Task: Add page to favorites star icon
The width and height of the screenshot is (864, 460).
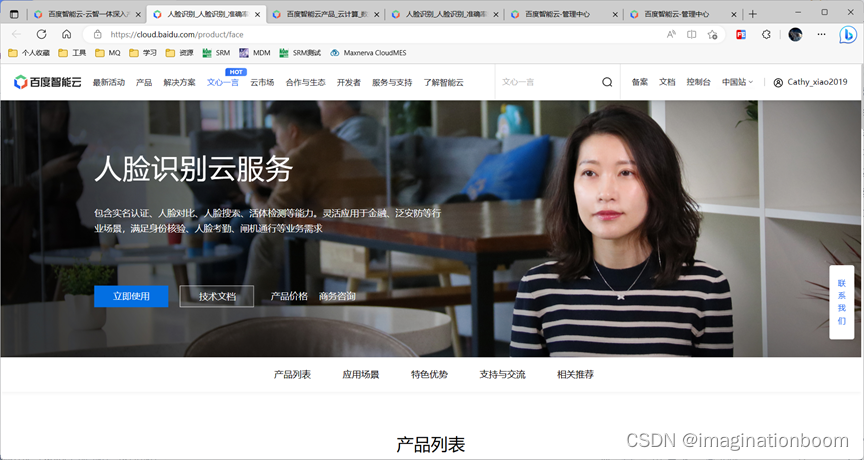Action: point(712,34)
